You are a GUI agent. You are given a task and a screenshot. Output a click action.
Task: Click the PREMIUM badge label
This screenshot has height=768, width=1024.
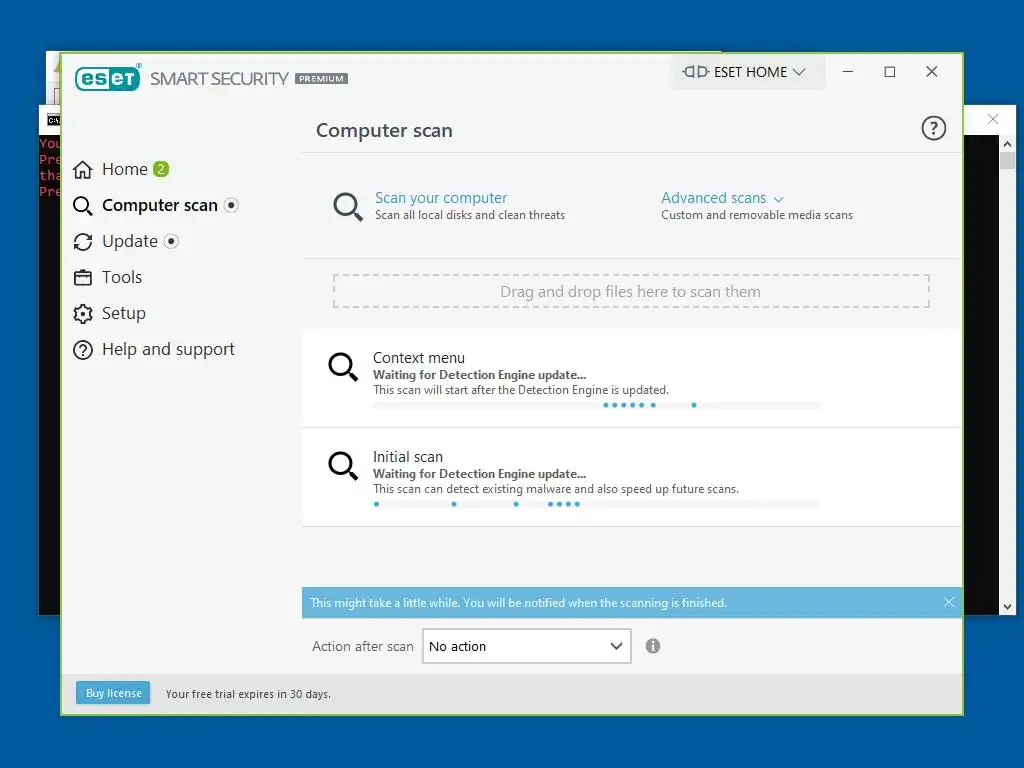(321, 78)
